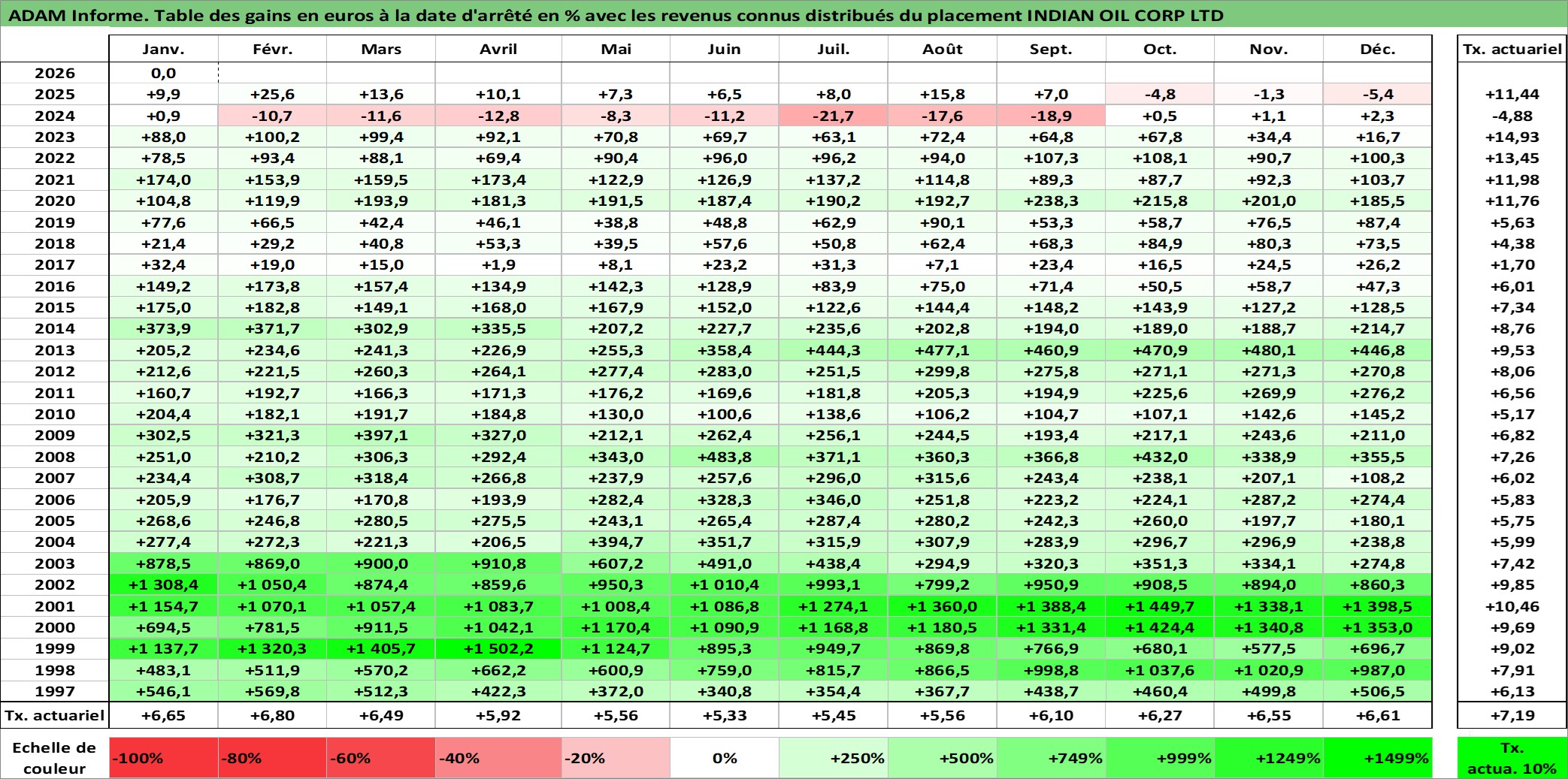The height and width of the screenshot is (779, 1568).
Task: Select the 'Juil.' column header
Action: point(834,49)
